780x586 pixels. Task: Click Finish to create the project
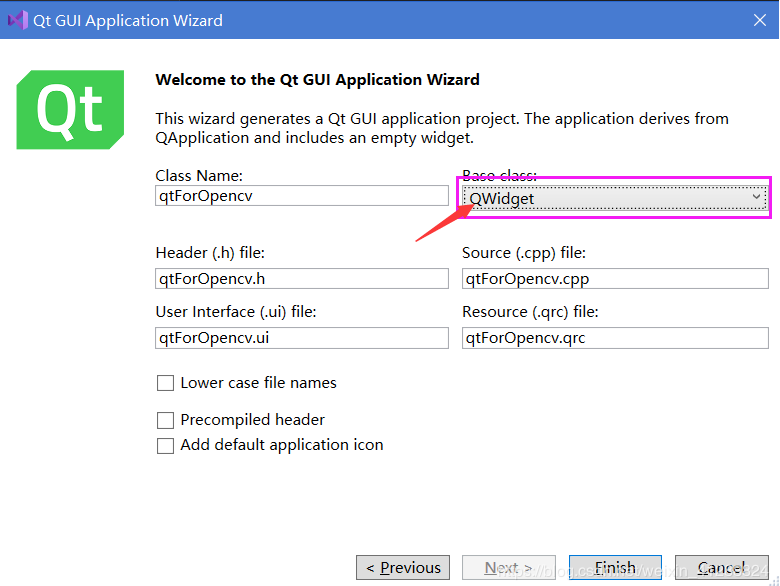[615, 568]
